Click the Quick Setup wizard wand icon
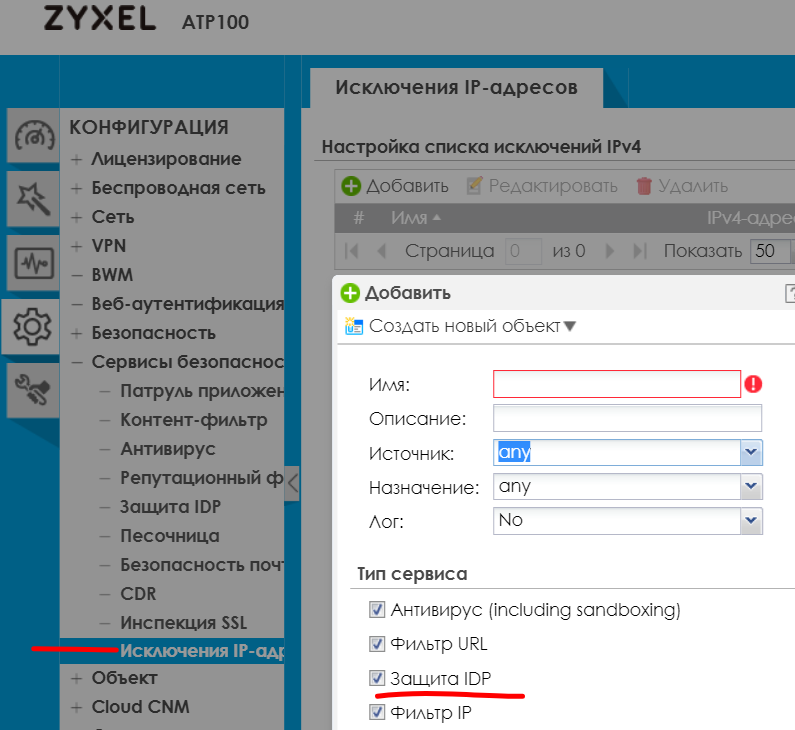Image resolution: width=795 pixels, height=730 pixels. point(33,197)
